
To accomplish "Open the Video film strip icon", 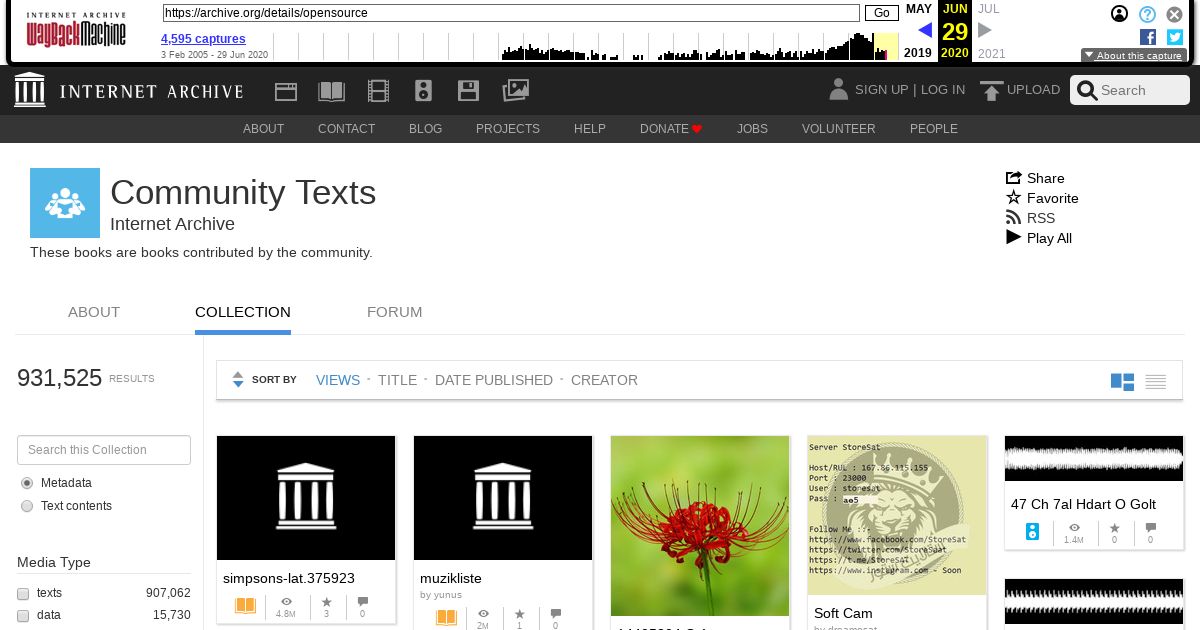I will [378, 91].
